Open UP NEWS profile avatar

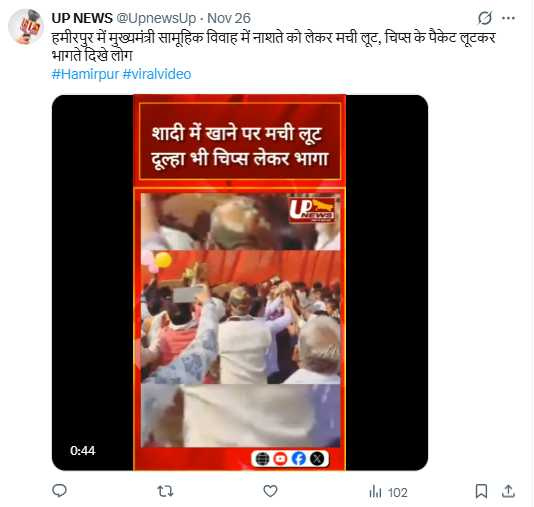pos(26,27)
